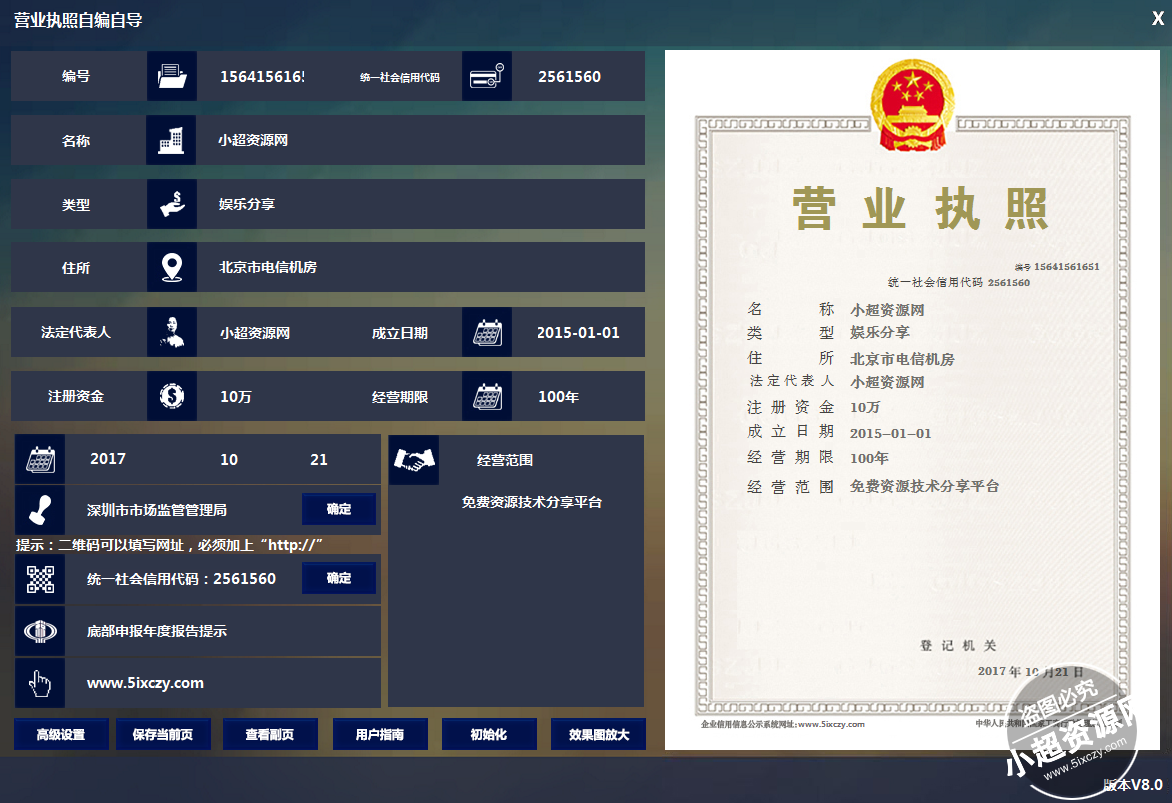Open 高级设置 advanced settings

pos(61,734)
